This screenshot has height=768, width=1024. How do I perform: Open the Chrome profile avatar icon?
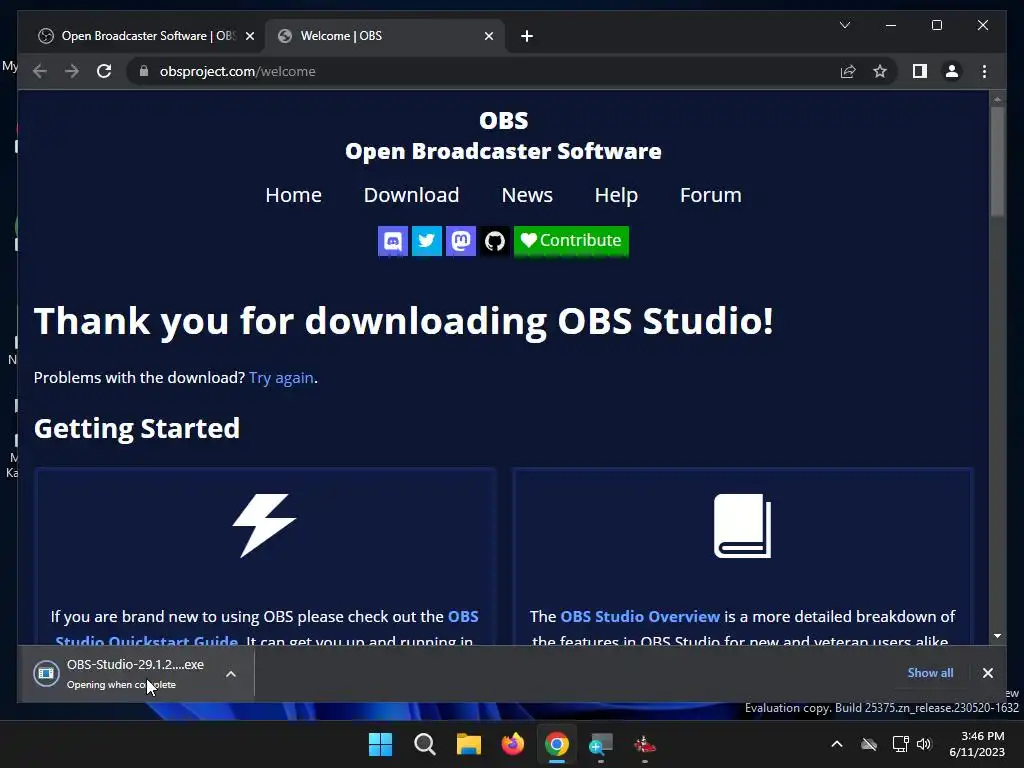tap(952, 71)
